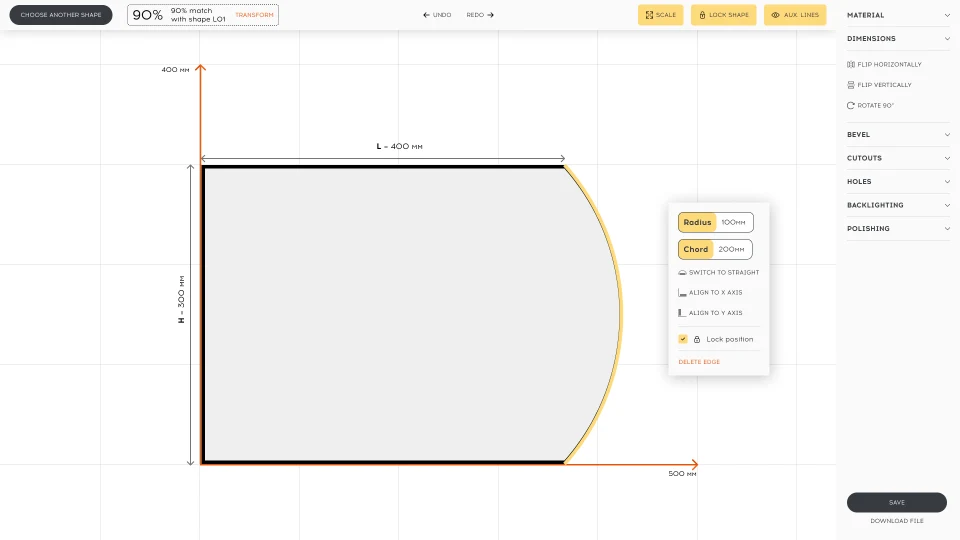The height and width of the screenshot is (540, 960).
Task: Click Choose Another Shape button
Action: tap(61, 15)
